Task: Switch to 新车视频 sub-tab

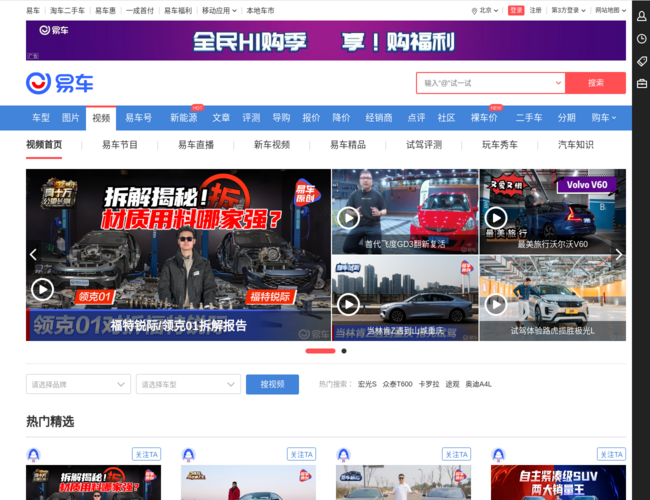Action: [x=272, y=145]
